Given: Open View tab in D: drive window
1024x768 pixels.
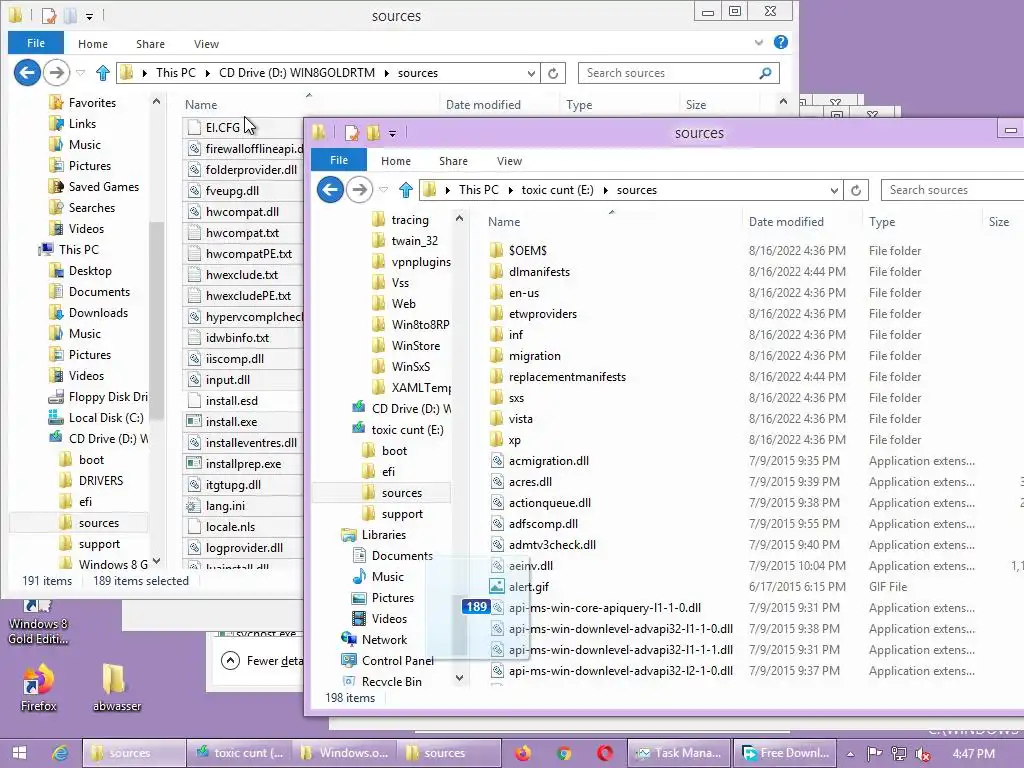Looking at the screenshot, I should [206, 44].
